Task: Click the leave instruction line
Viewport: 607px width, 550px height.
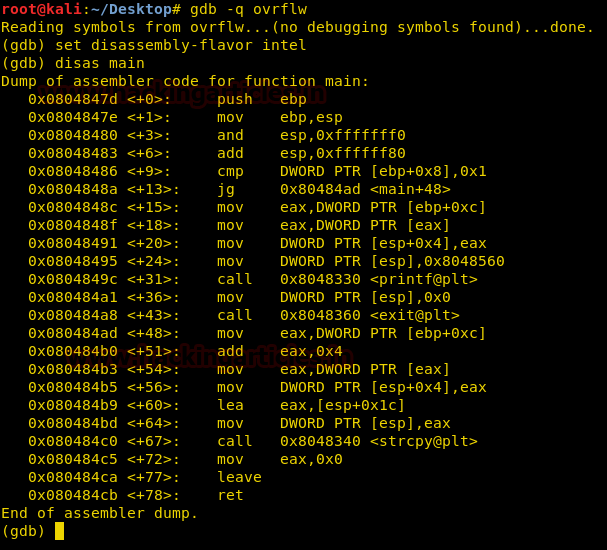Action: click(238, 477)
